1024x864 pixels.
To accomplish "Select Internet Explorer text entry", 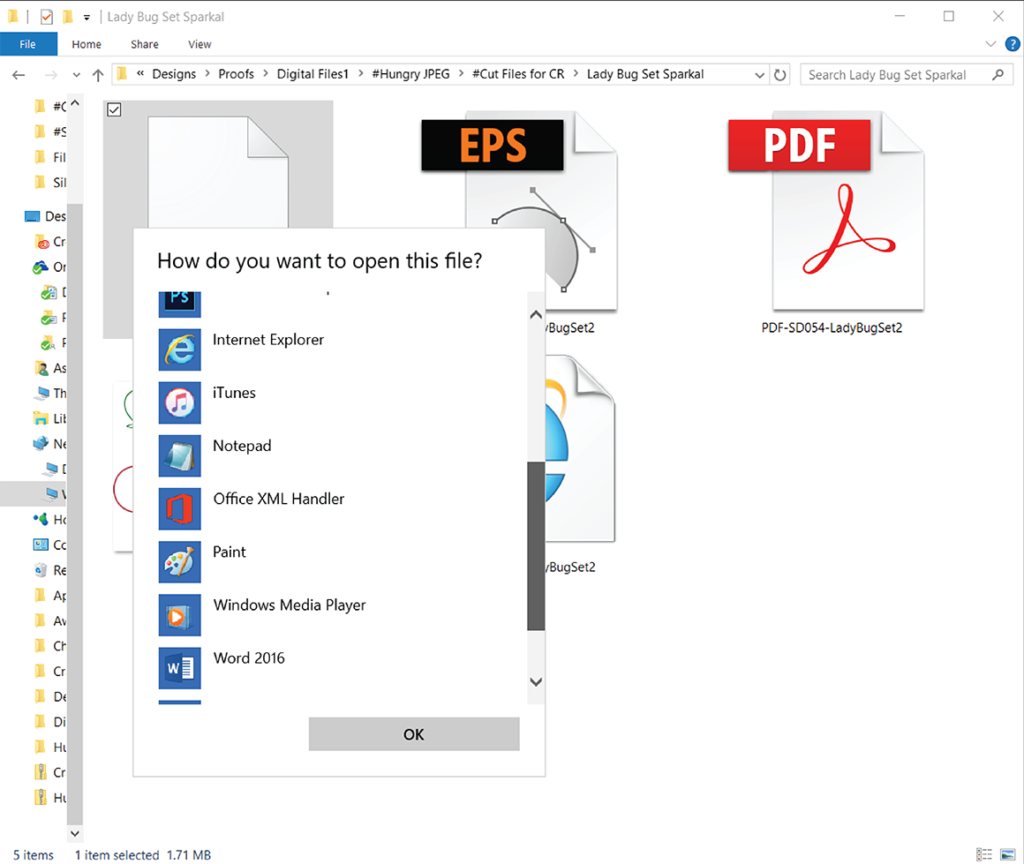I will (268, 340).
